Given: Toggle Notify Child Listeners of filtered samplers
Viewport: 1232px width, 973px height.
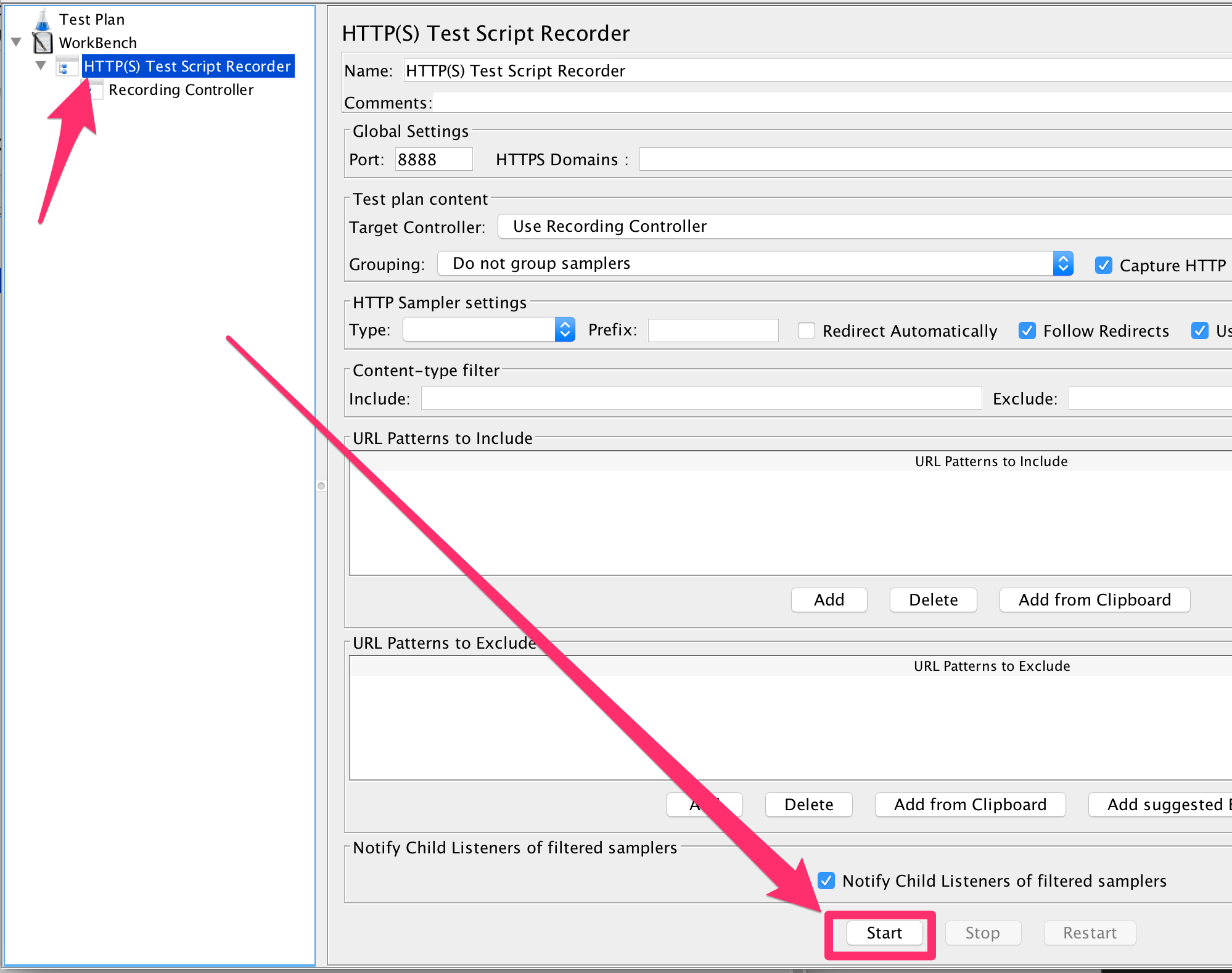Looking at the screenshot, I should tap(826, 881).
